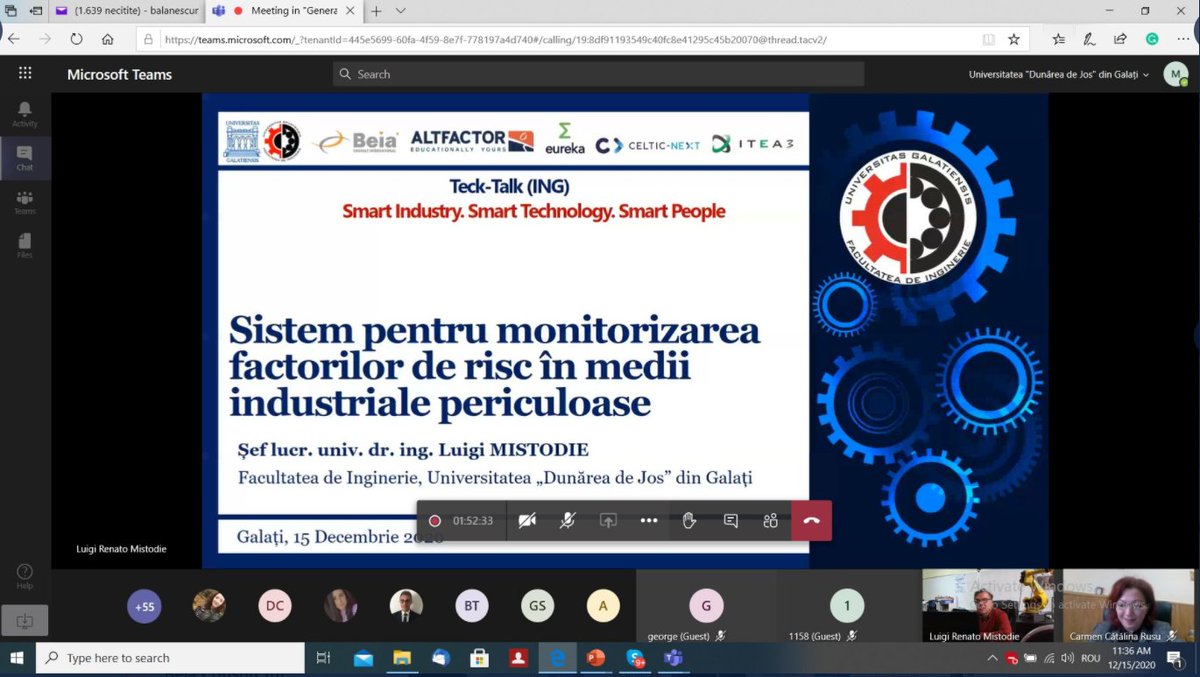Image resolution: width=1200 pixels, height=677 pixels.
Task: Open Skype from the taskbar
Action: tap(635, 658)
